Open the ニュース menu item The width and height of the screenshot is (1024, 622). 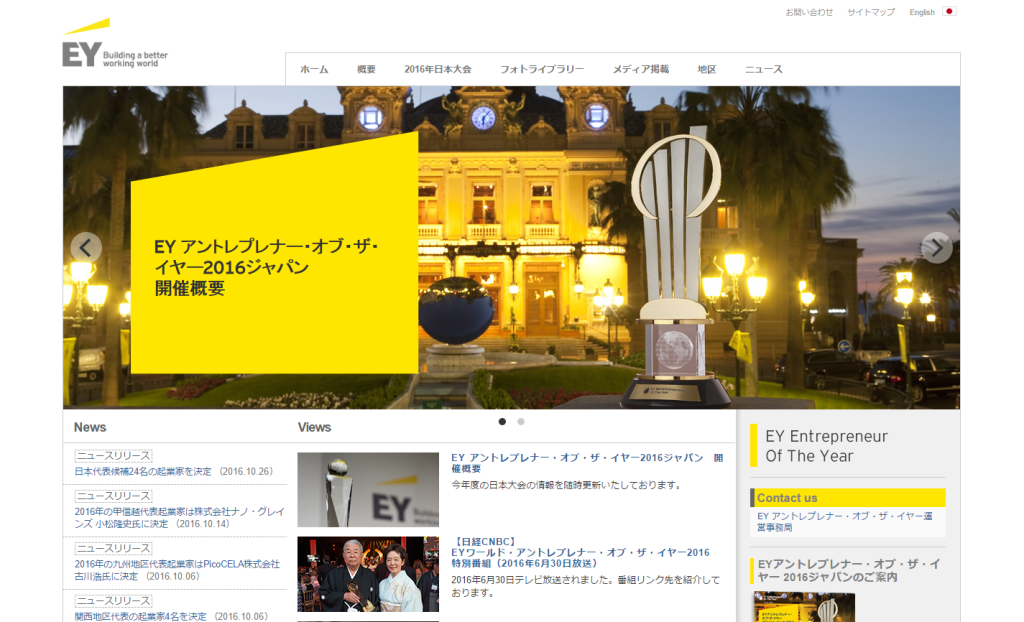763,69
